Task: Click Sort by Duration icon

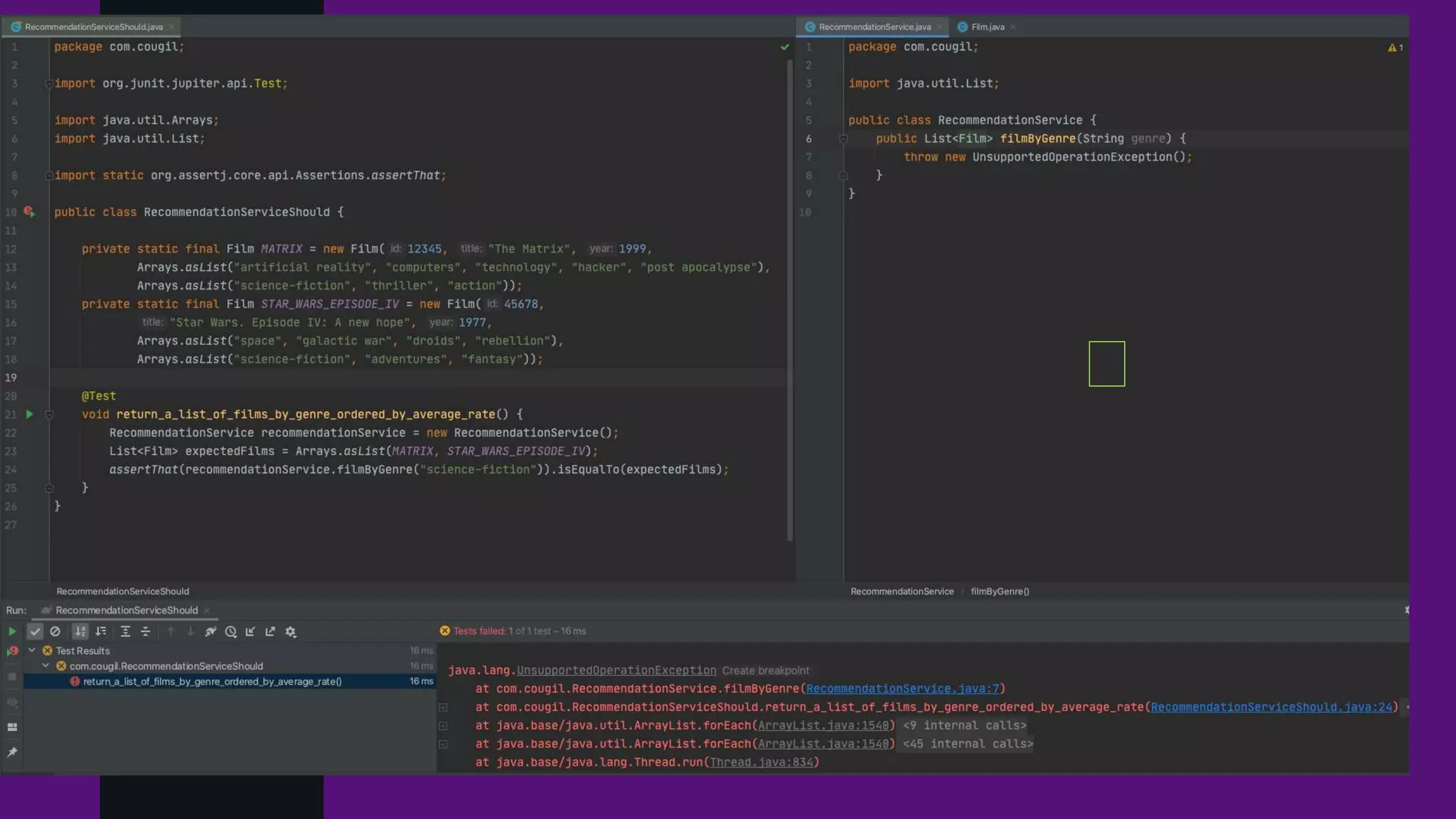Action: click(101, 631)
